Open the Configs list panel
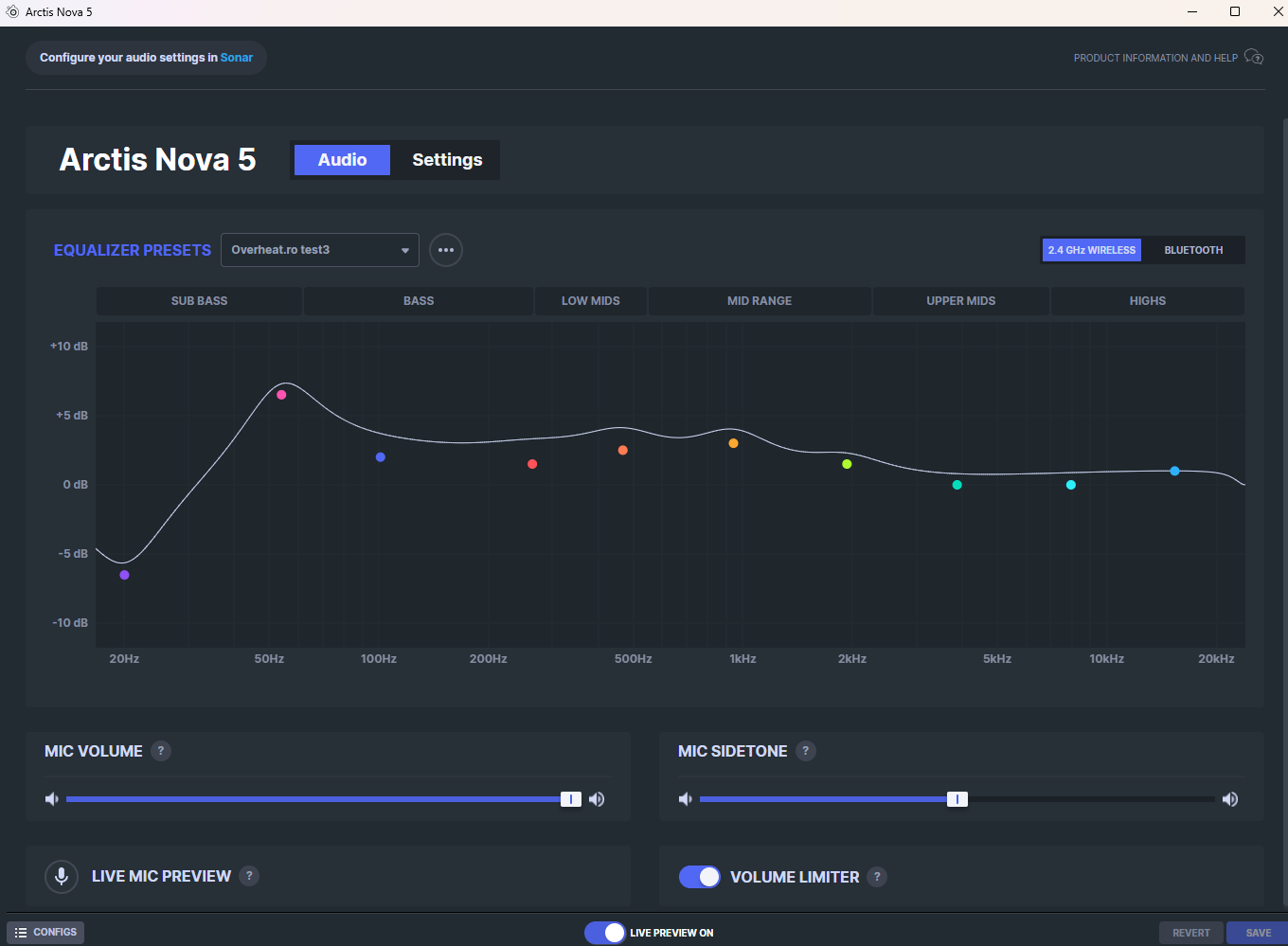The height and width of the screenshot is (946, 1288). point(45,933)
